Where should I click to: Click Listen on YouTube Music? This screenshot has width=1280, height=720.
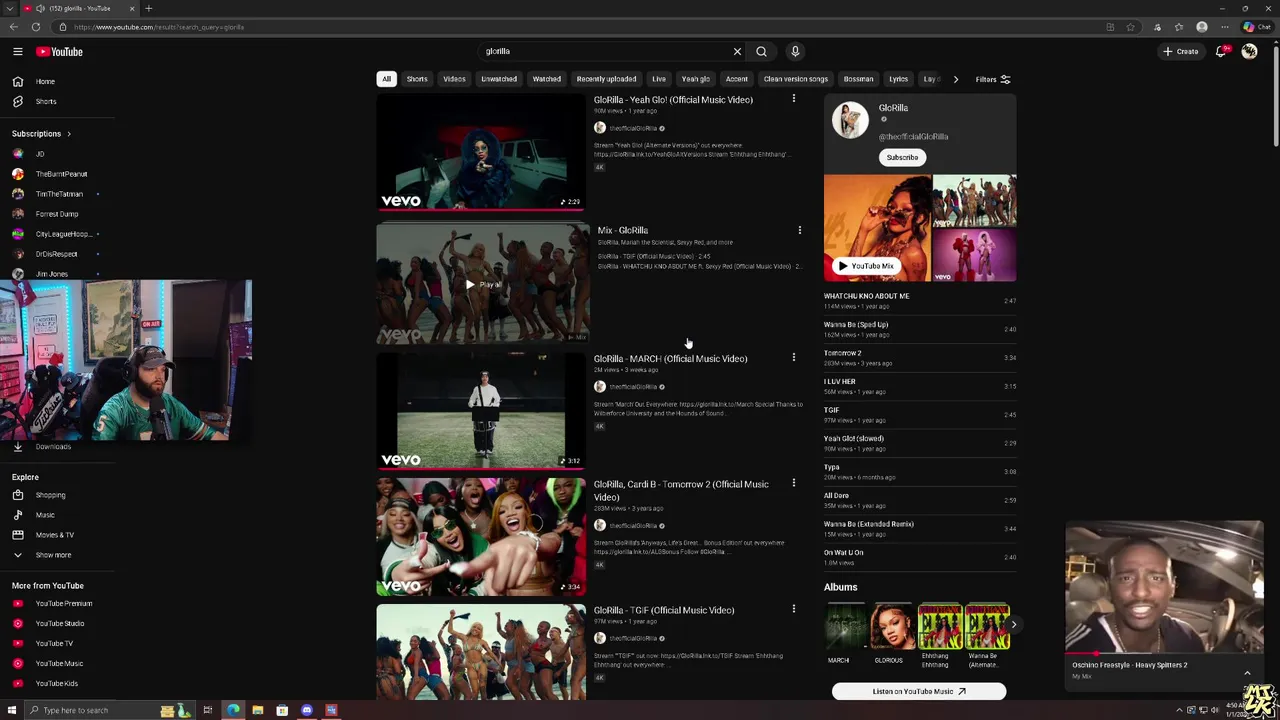click(919, 691)
